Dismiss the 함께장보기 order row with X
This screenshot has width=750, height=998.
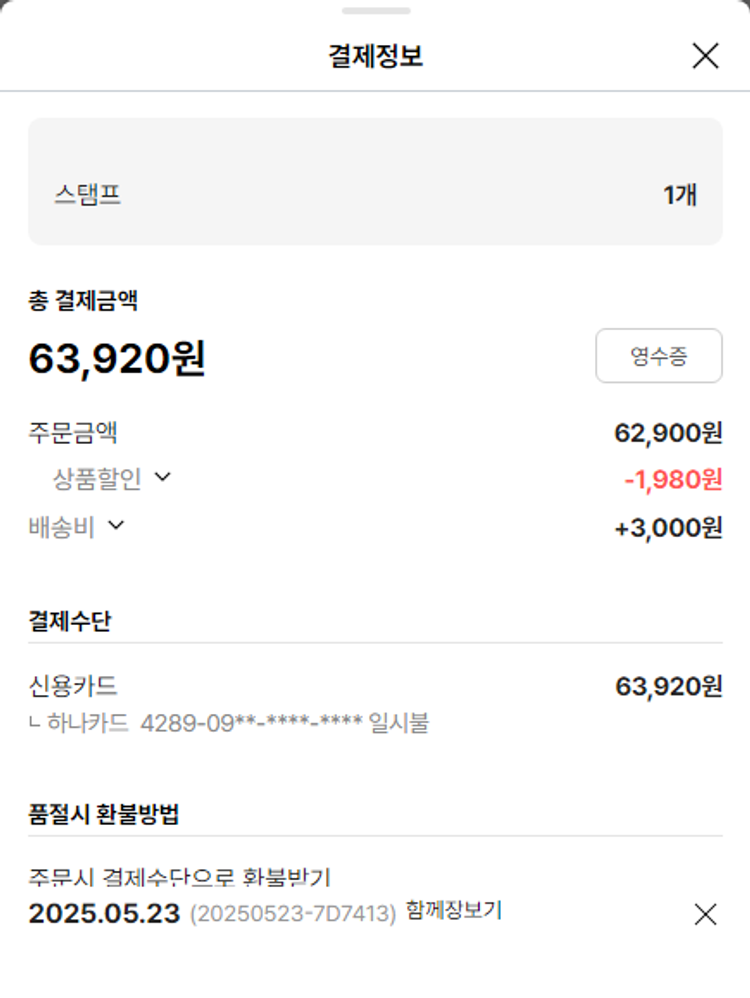(x=705, y=914)
